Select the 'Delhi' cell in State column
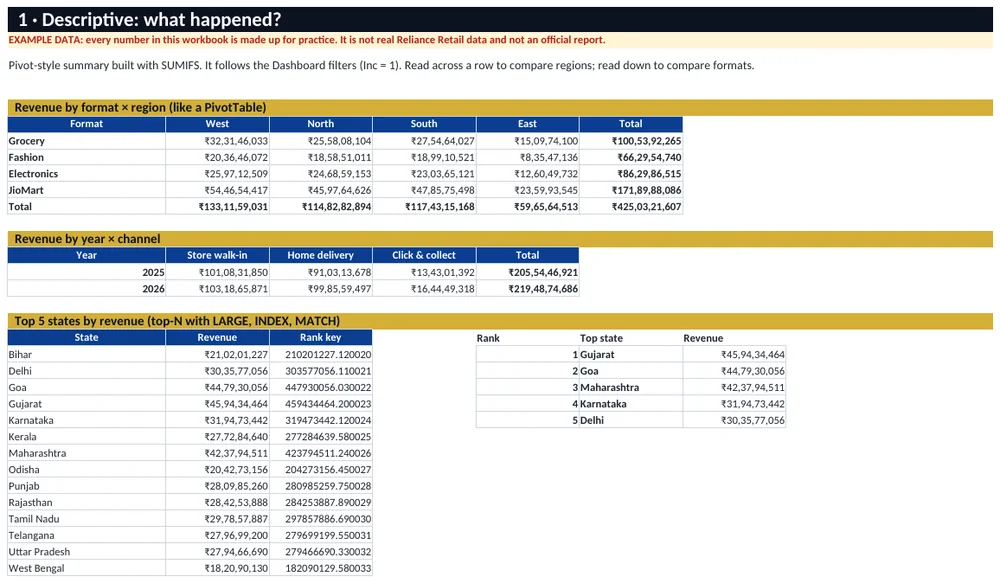The height and width of the screenshot is (583, 1000). (x=86, y=371)
